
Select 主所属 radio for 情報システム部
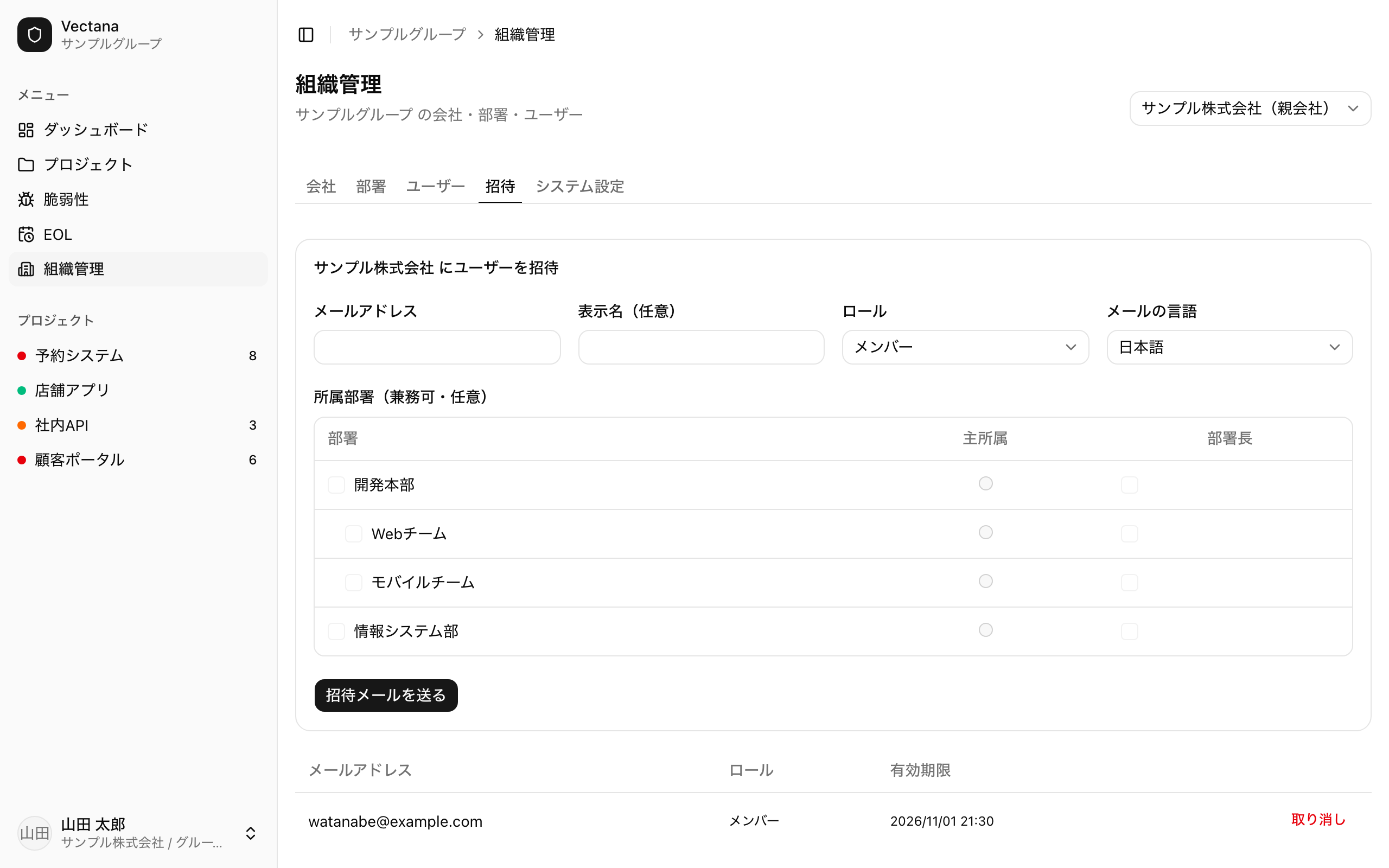(x=985, y=630)
